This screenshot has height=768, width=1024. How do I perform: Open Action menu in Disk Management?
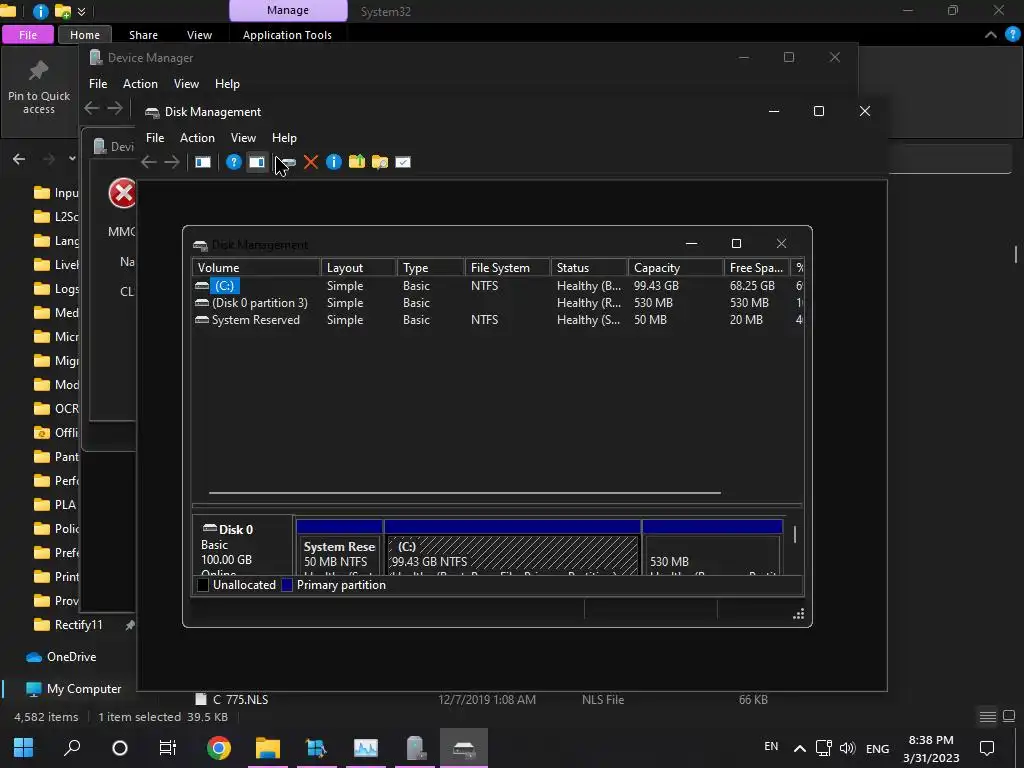tap(197, 138)
